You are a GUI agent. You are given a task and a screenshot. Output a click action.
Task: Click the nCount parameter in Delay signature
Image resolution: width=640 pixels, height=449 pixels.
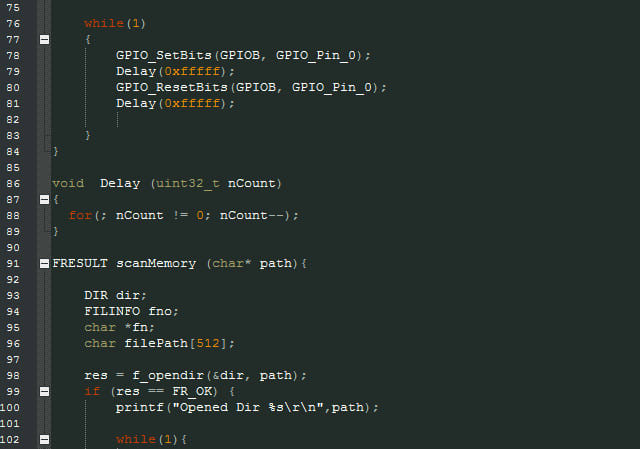coord(252,184)
